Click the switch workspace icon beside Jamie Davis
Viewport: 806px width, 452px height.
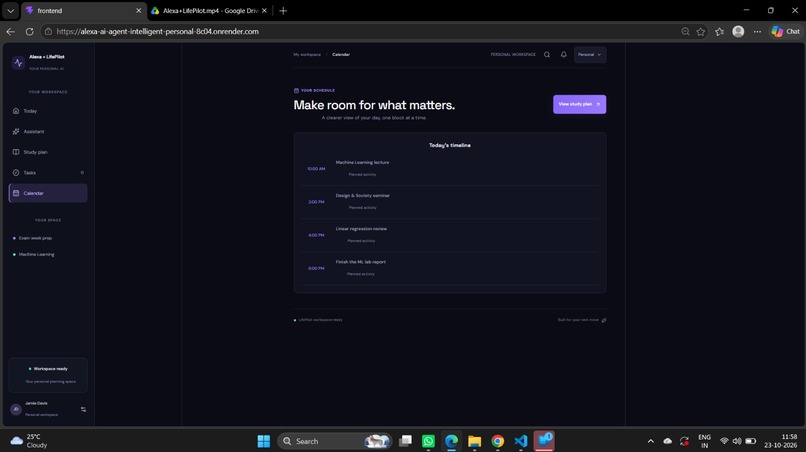click(x=83, y=409)
